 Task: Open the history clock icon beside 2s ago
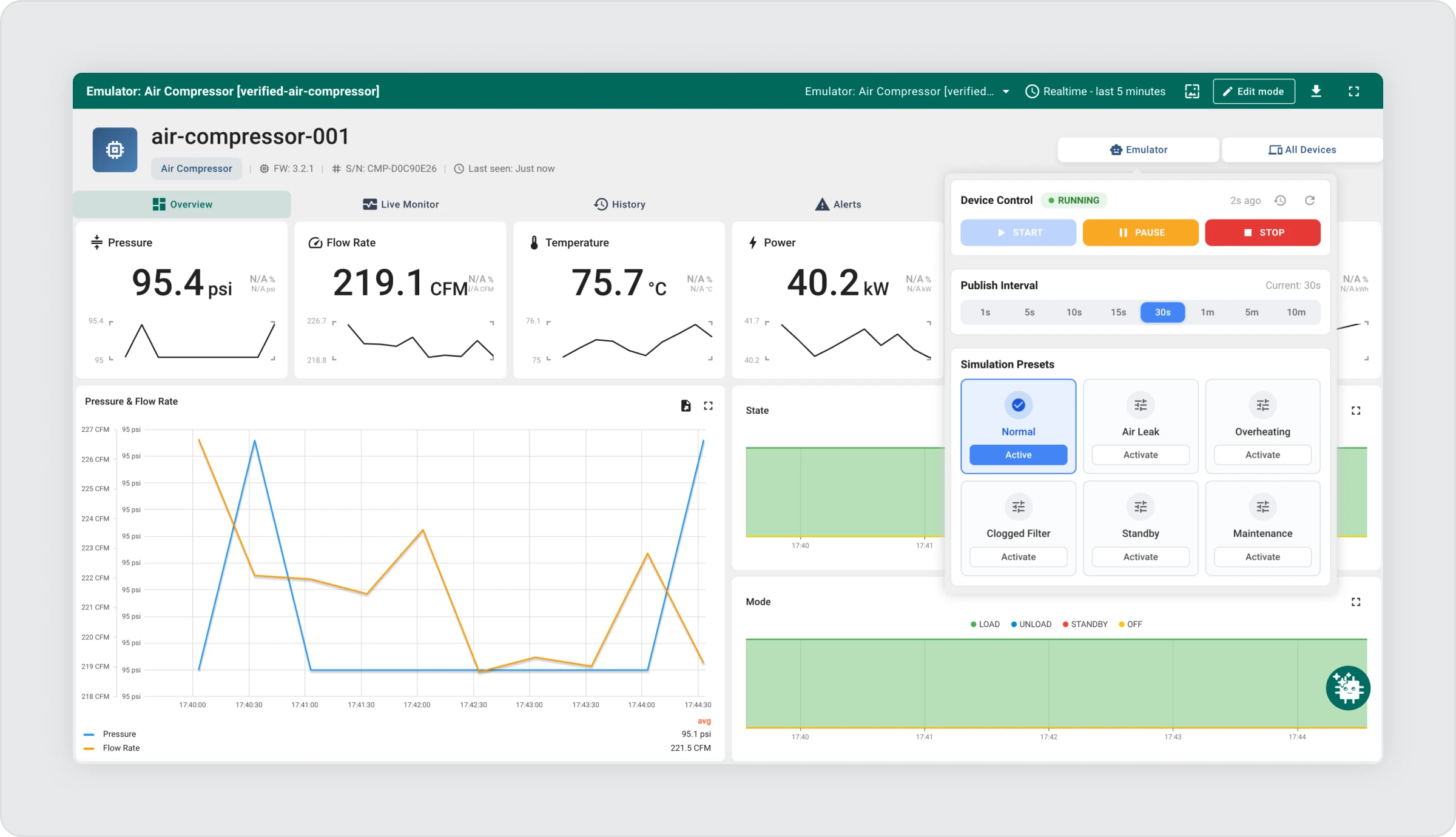pyautogui.click(x=1280, y=200)
